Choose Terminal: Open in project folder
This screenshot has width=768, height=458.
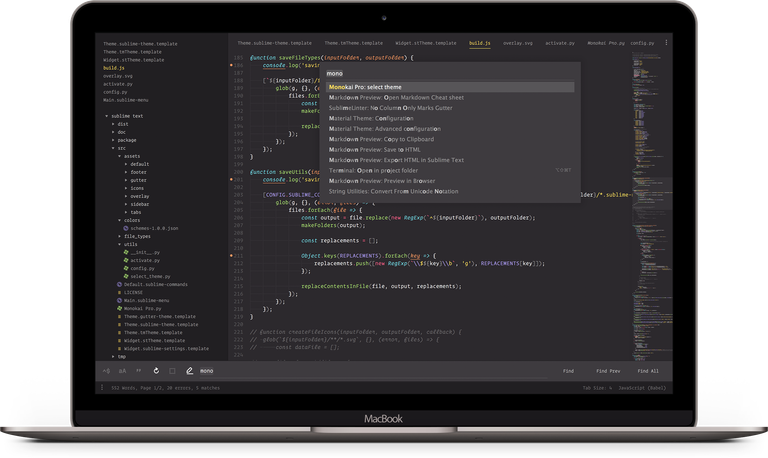(x=450, y=170)
